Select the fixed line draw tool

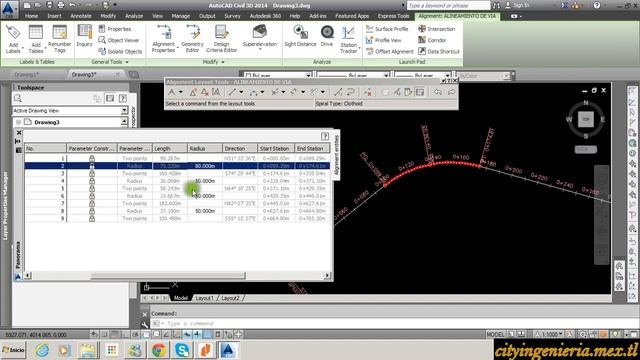click(x=232, y=92)
